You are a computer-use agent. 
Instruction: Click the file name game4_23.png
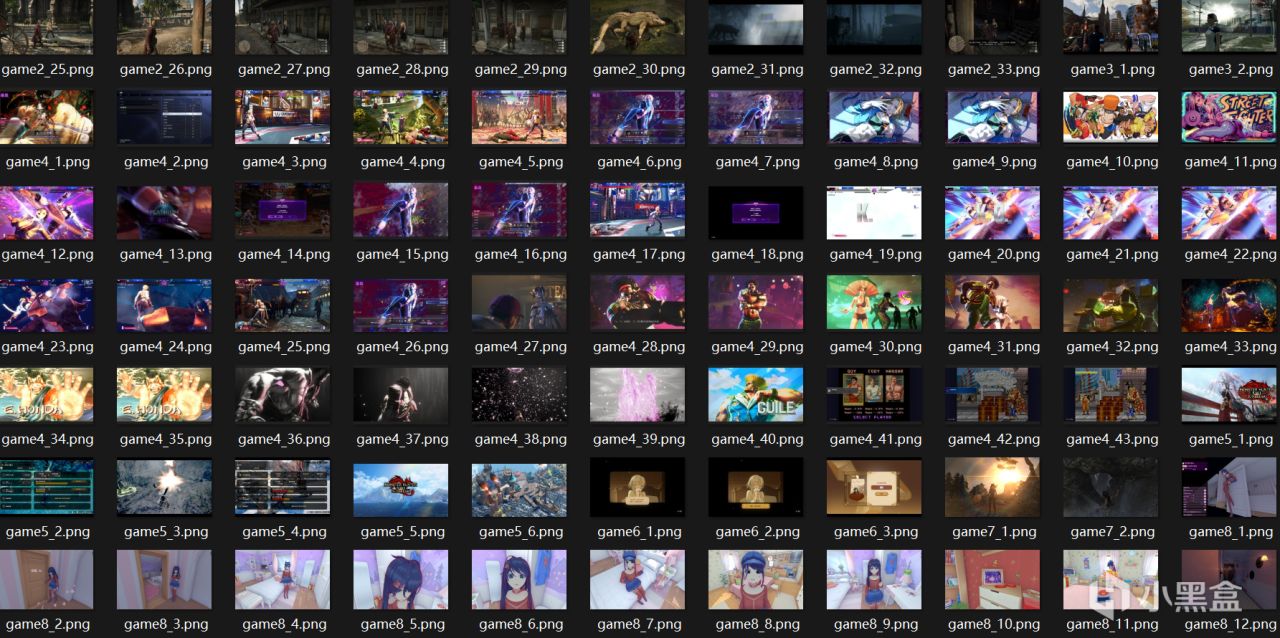46,347
